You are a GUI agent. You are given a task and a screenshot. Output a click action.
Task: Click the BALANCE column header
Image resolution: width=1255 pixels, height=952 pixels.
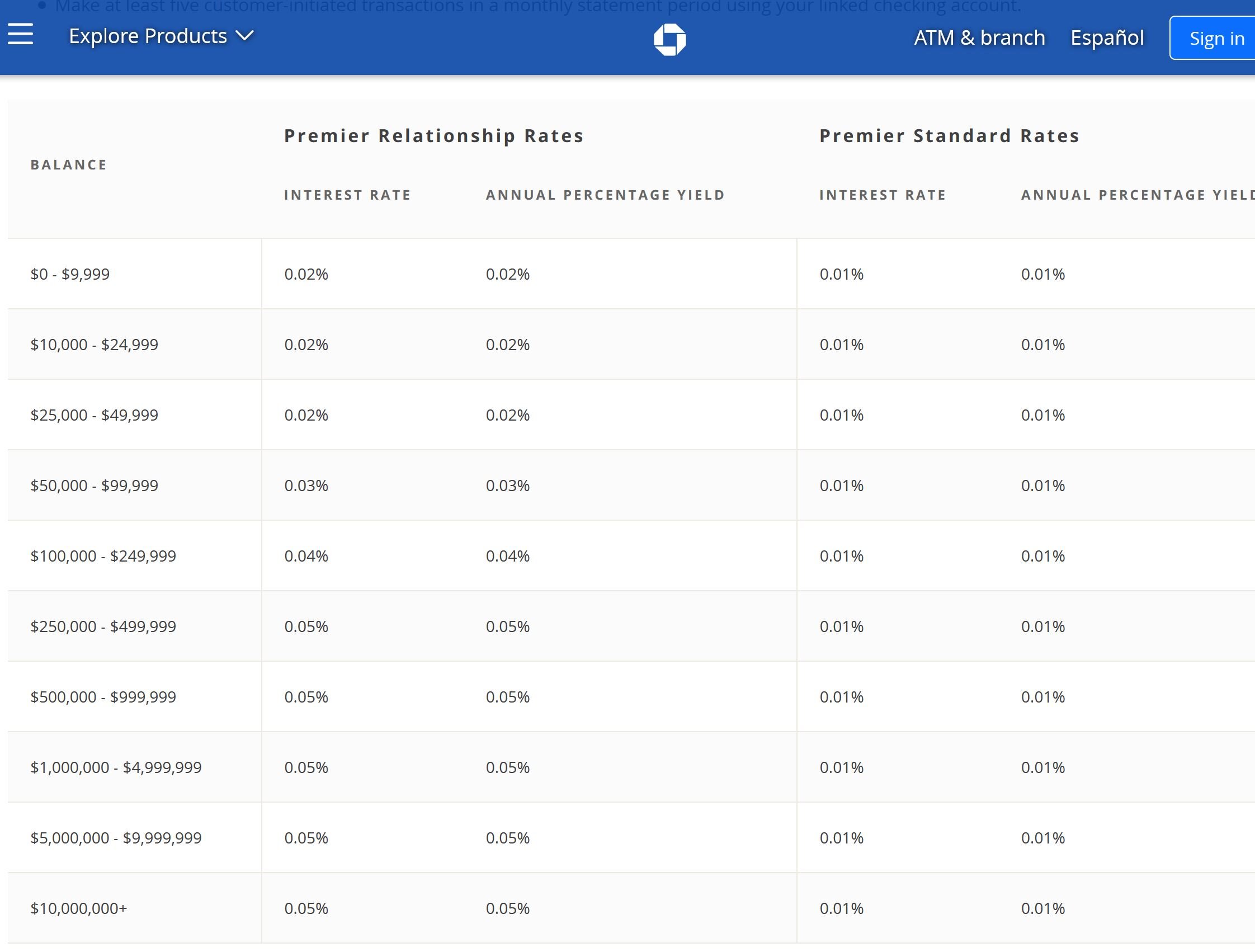69,164
